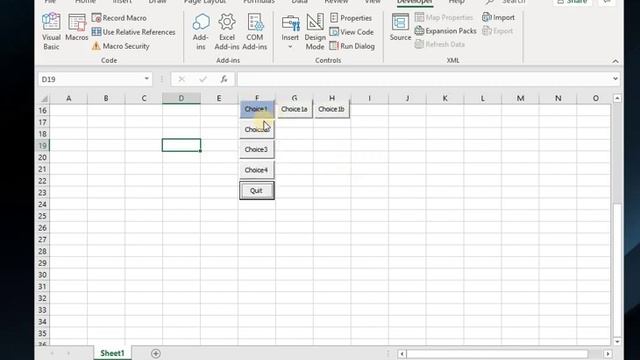Open Expansion Packs
Viewport: 640px width, 360px height.
click(x=445, y=31)
